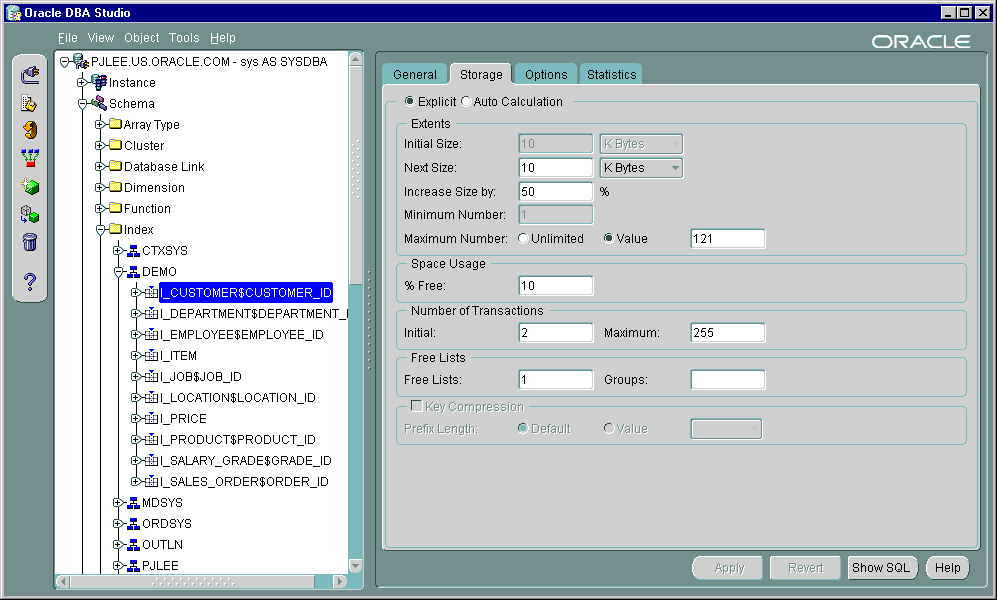Open the Object menu

click(x=141, y=38)
